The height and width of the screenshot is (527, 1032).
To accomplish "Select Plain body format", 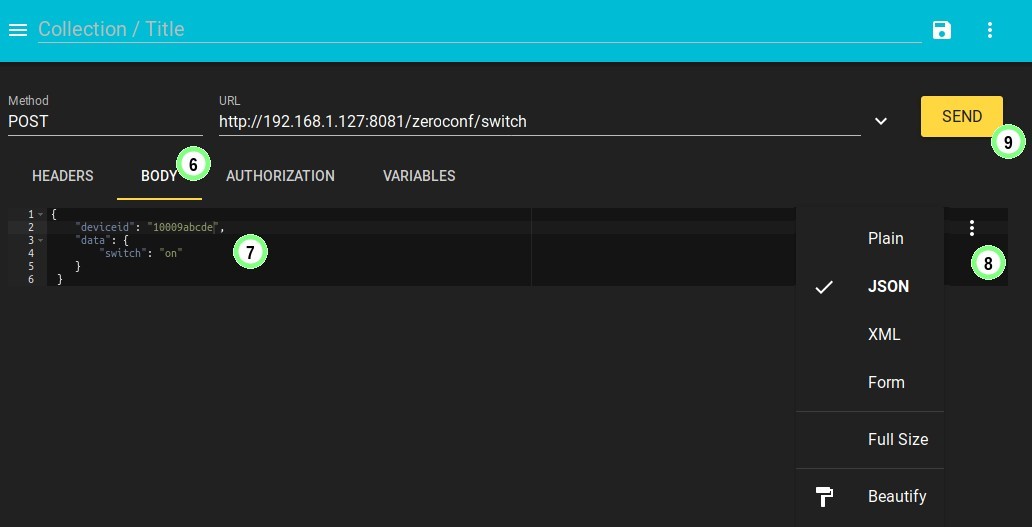I will (885, 238).
